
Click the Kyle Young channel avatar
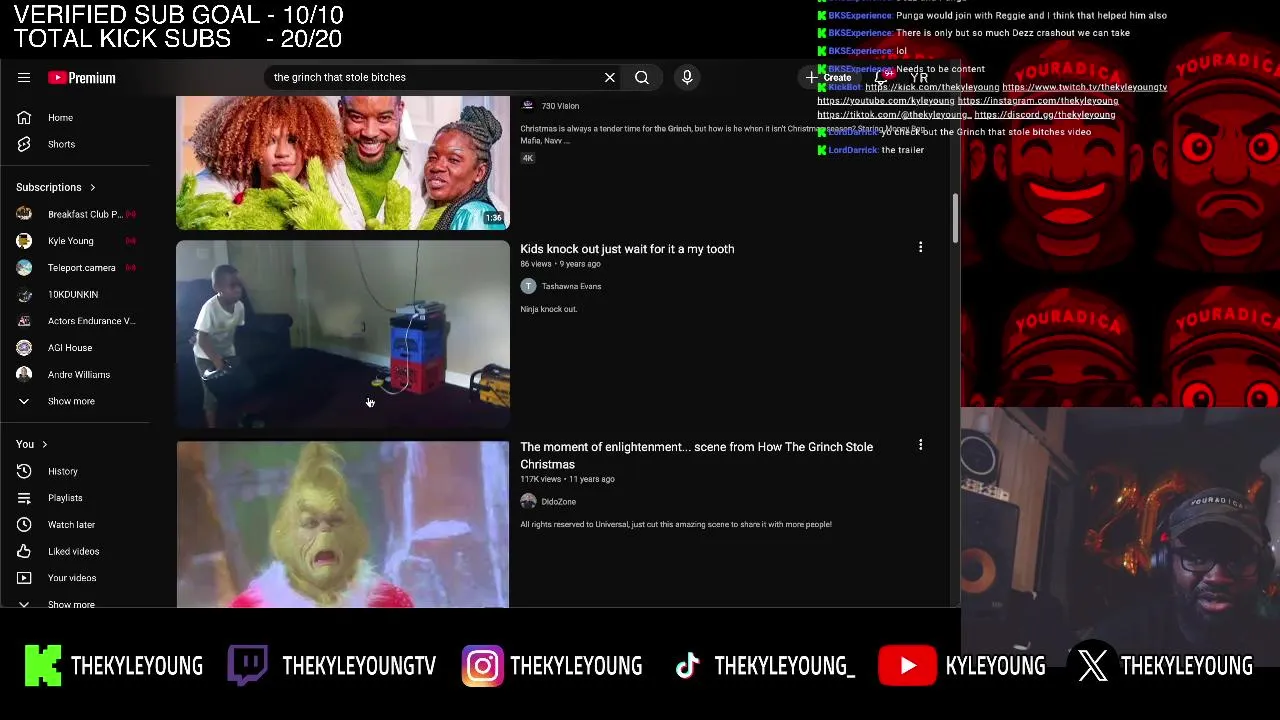pyautogui.click(x=24, y=241)
